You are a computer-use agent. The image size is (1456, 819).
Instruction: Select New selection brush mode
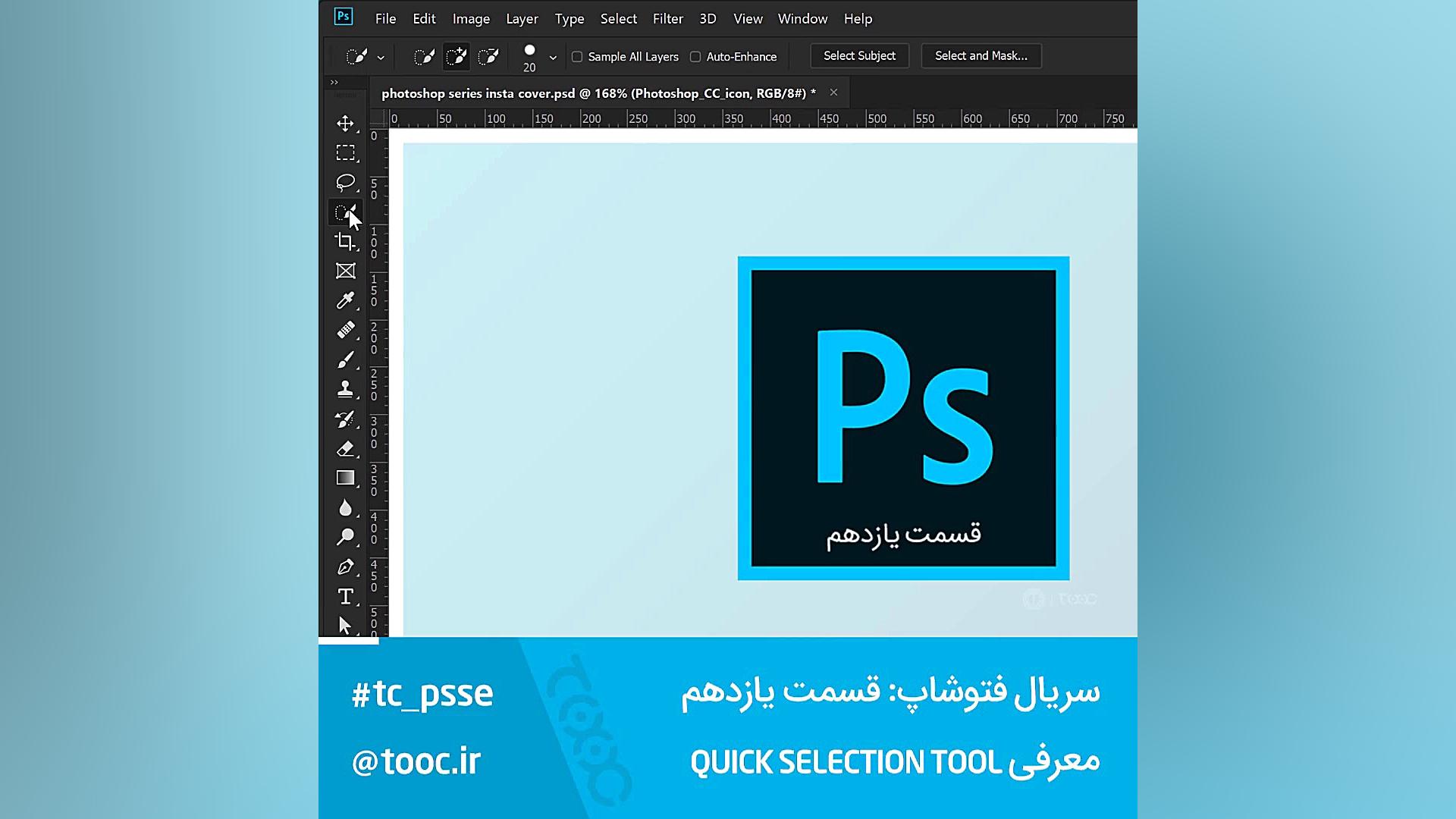click(x=424, y=57)
